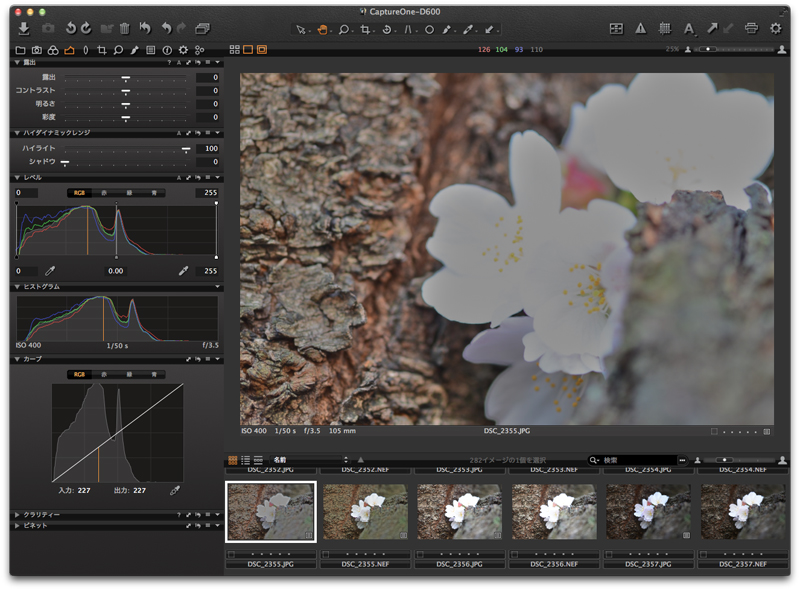Image resolution: width=800 pixels, height=590 pixels.
Task: Select the DSC_2356.NEF thumbnail
Action: click(554, 511)
